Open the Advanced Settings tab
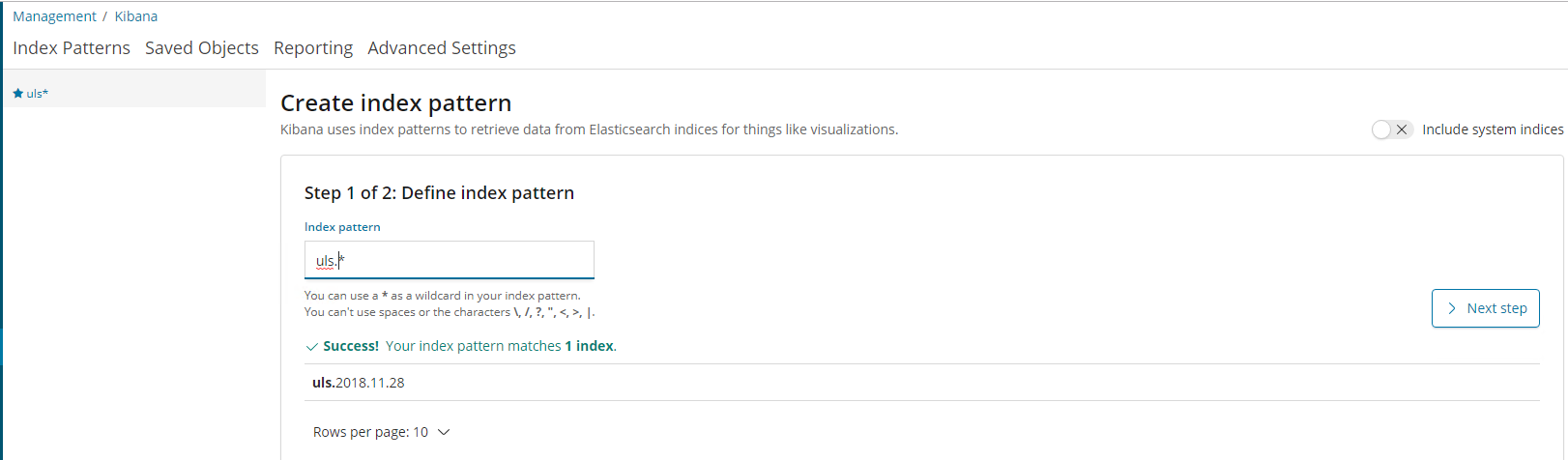The width and height of the screenshot is (1568, 460). tap(442, 48)
